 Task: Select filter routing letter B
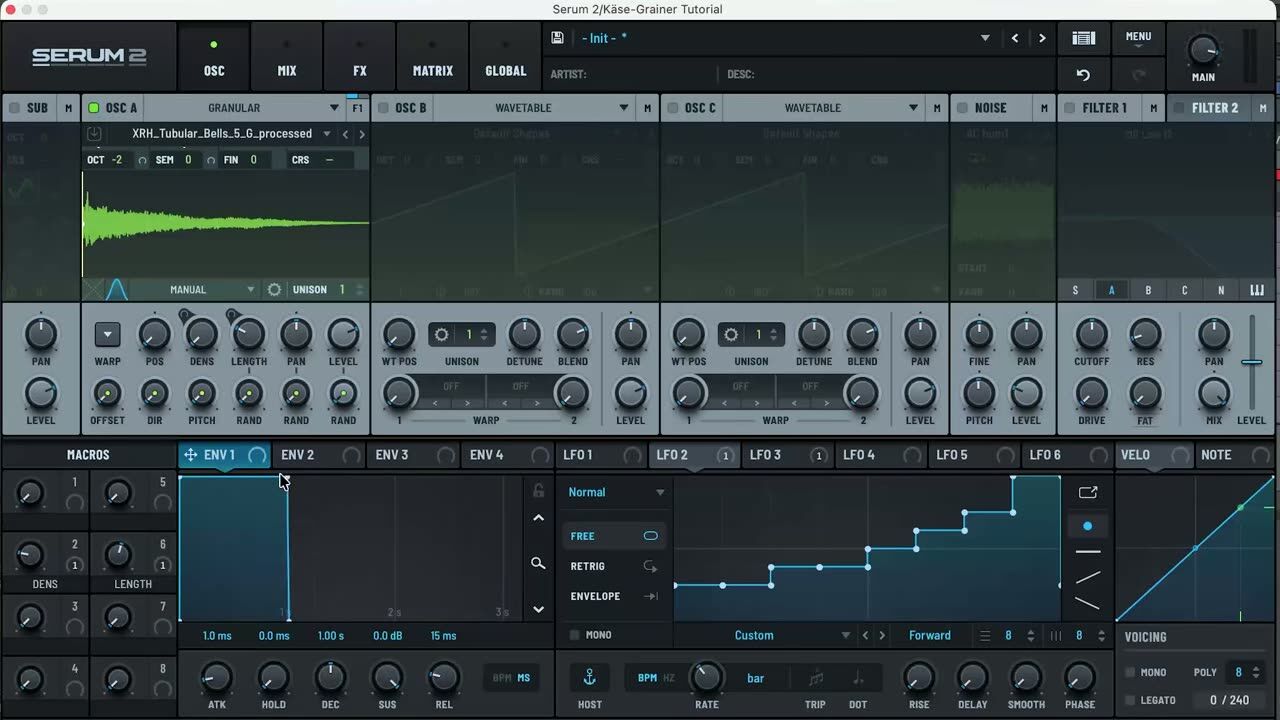tap(1148, 290)
